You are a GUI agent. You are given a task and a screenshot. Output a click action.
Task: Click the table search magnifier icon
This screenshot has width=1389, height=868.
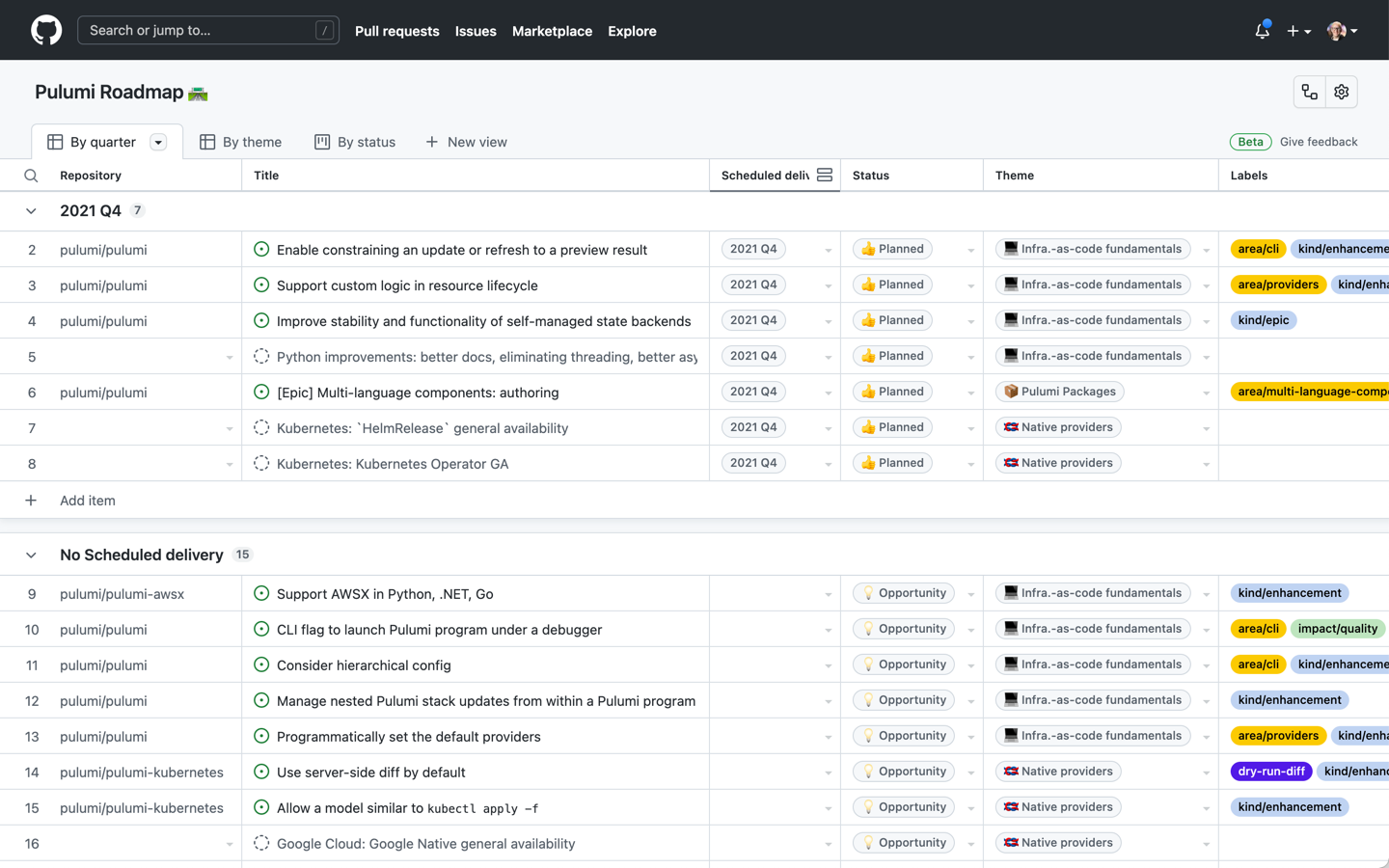point(31,176)
